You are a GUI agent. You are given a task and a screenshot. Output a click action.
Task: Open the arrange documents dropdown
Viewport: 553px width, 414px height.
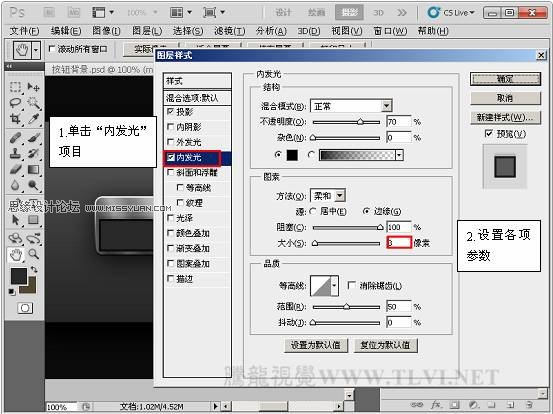[x=189, y=13]
